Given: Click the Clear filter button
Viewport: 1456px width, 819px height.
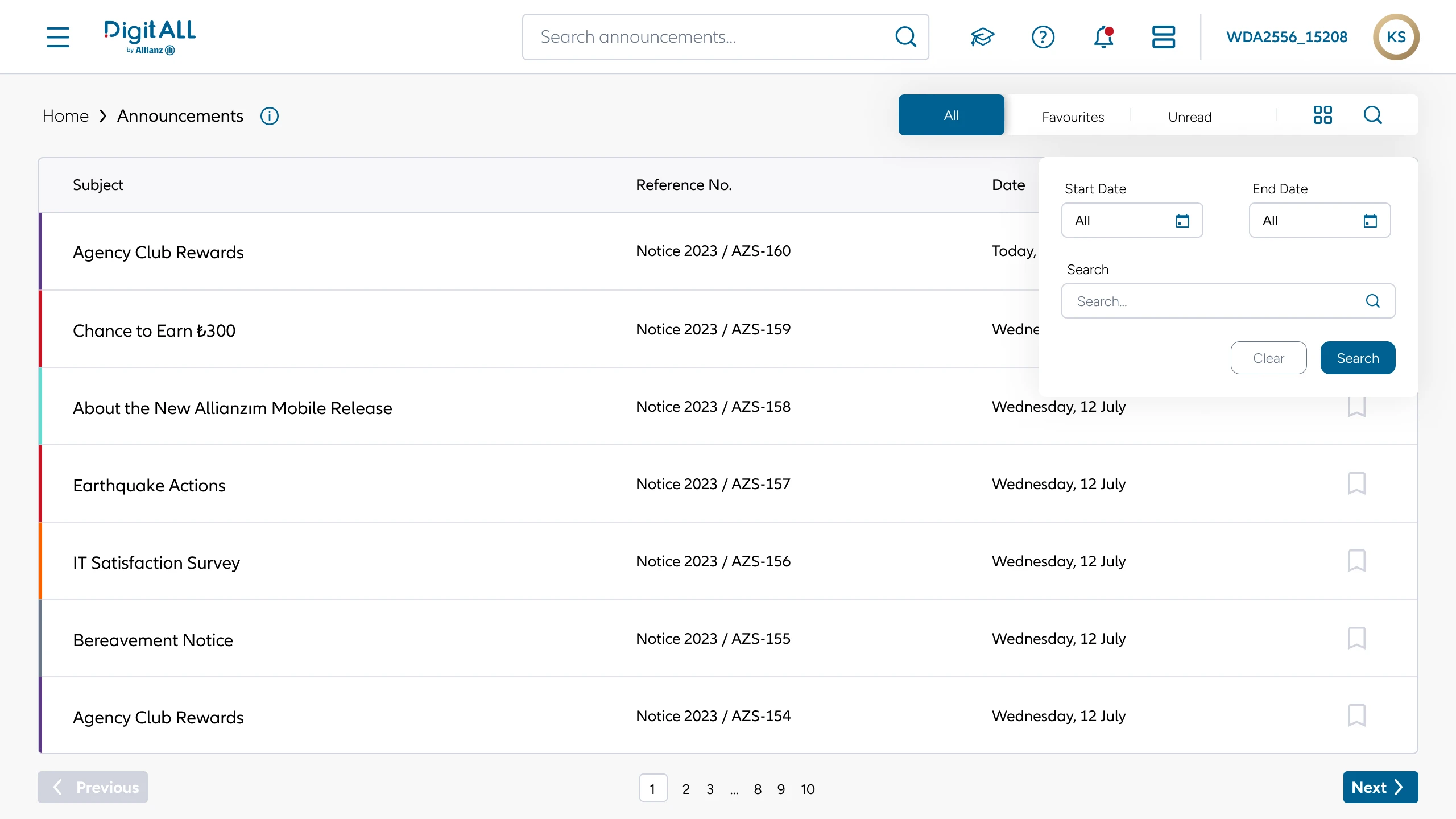Looking at the screenshot, I should click(1268, 358).
